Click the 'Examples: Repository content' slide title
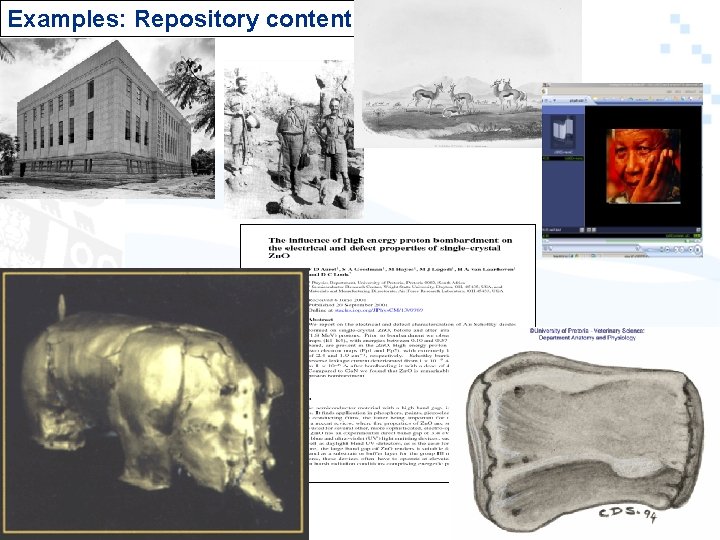This screenshot has width=720, height=540. [179, 19]
